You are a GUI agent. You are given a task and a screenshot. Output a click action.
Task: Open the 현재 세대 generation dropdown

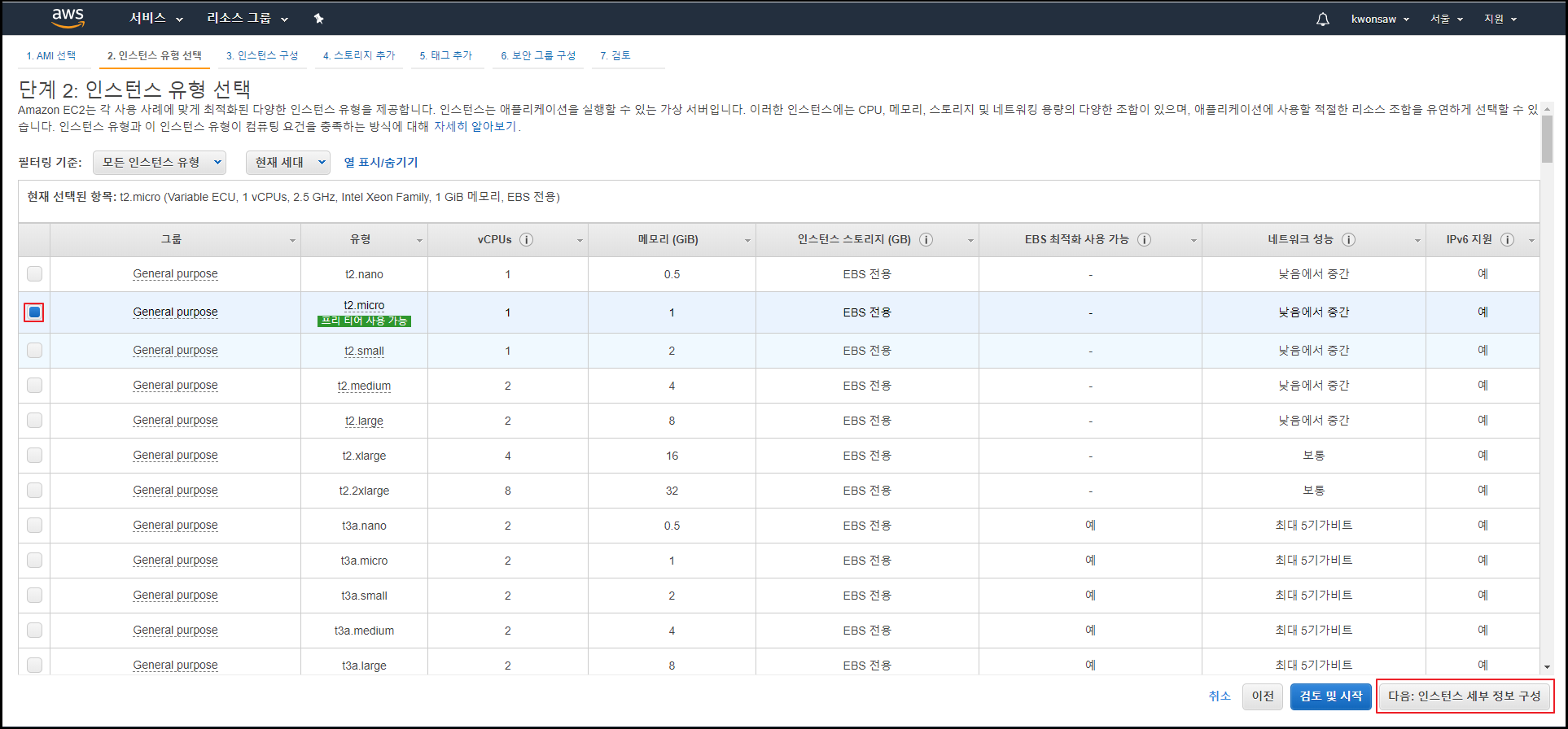288,162
